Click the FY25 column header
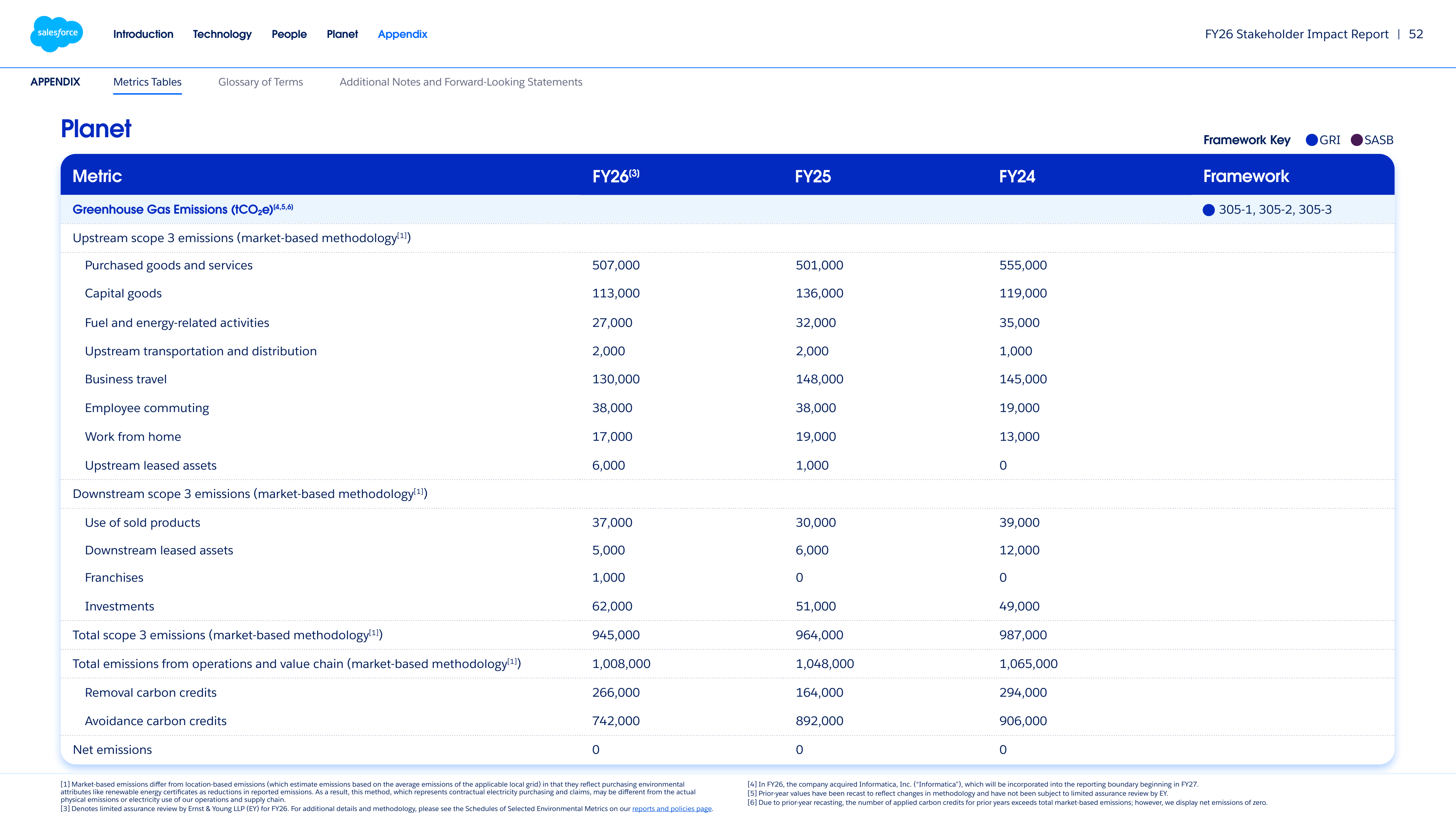Viewport: 1456px width, 819px height. [813, 176]
